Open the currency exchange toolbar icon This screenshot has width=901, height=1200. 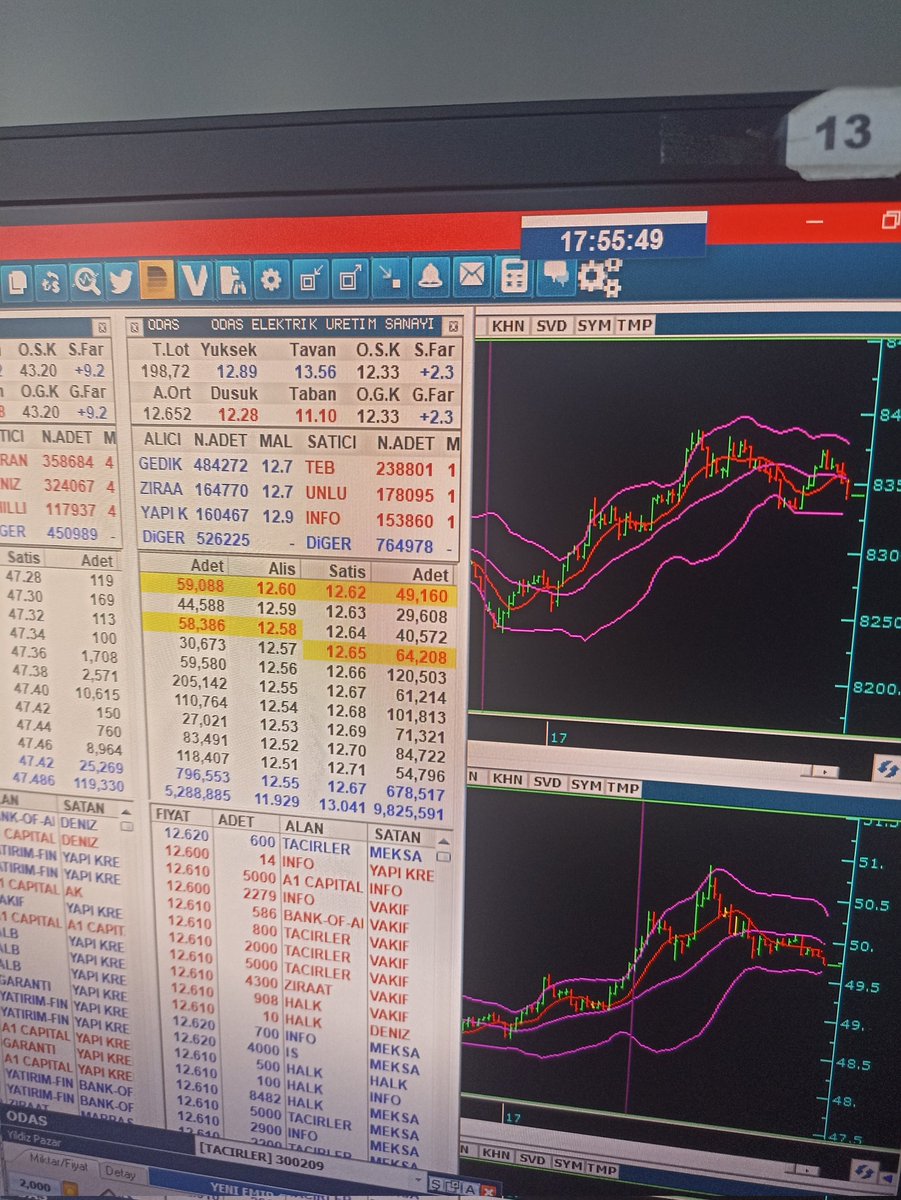50,282
